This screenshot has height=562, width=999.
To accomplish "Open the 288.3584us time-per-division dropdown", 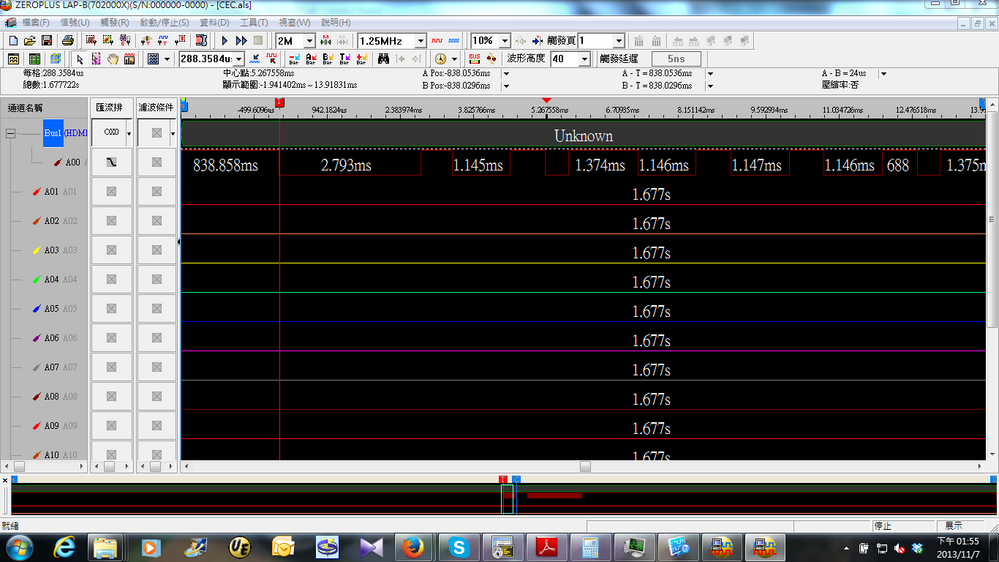I will pos(239,59).
